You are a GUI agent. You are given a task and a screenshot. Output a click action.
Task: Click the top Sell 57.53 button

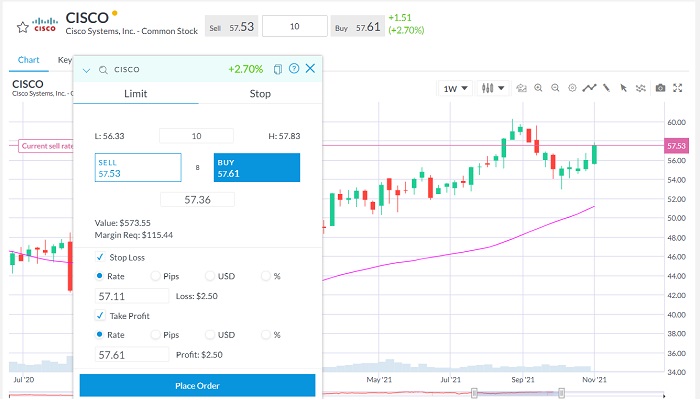tap(232, 27)
